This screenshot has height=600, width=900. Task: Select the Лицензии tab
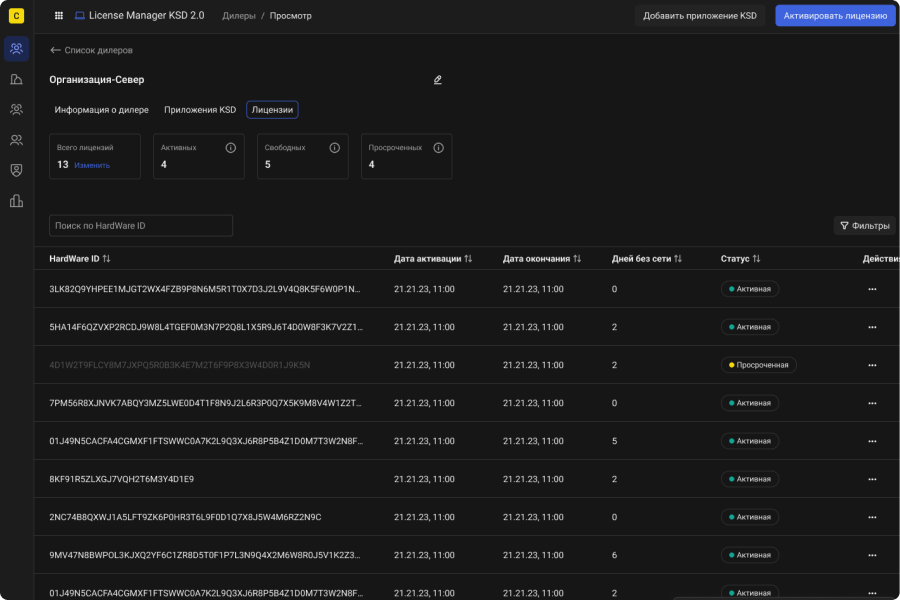(x=272, y=110)
